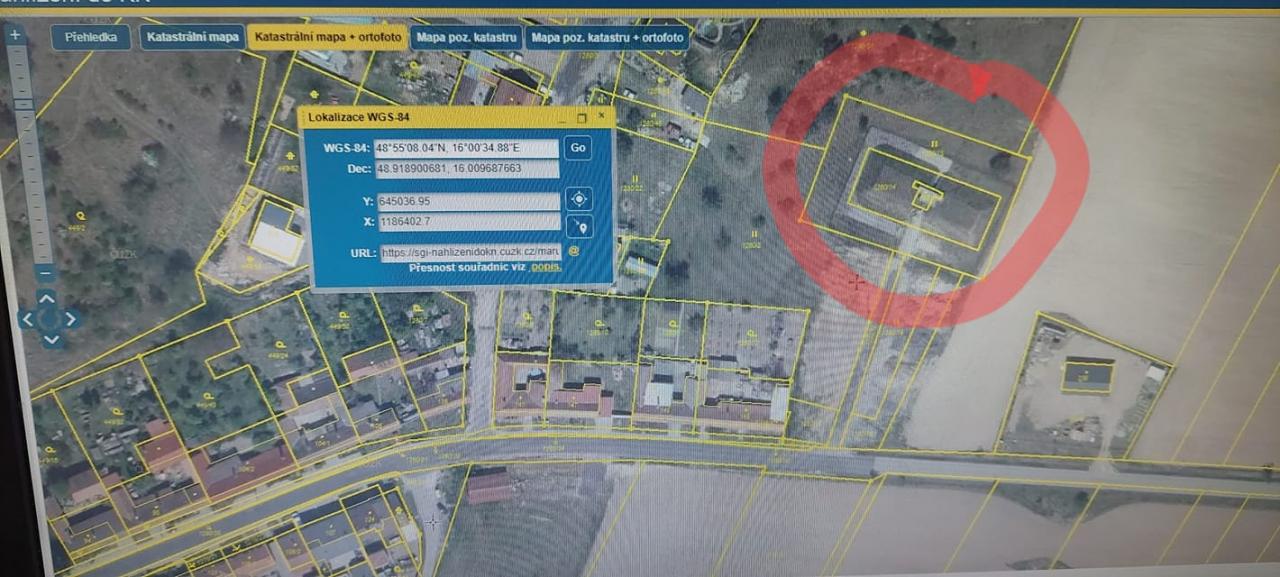Viewport: 1280px width, 577px height.
Task: Pan the map left with arrow
Action: [x=28, y=320]
